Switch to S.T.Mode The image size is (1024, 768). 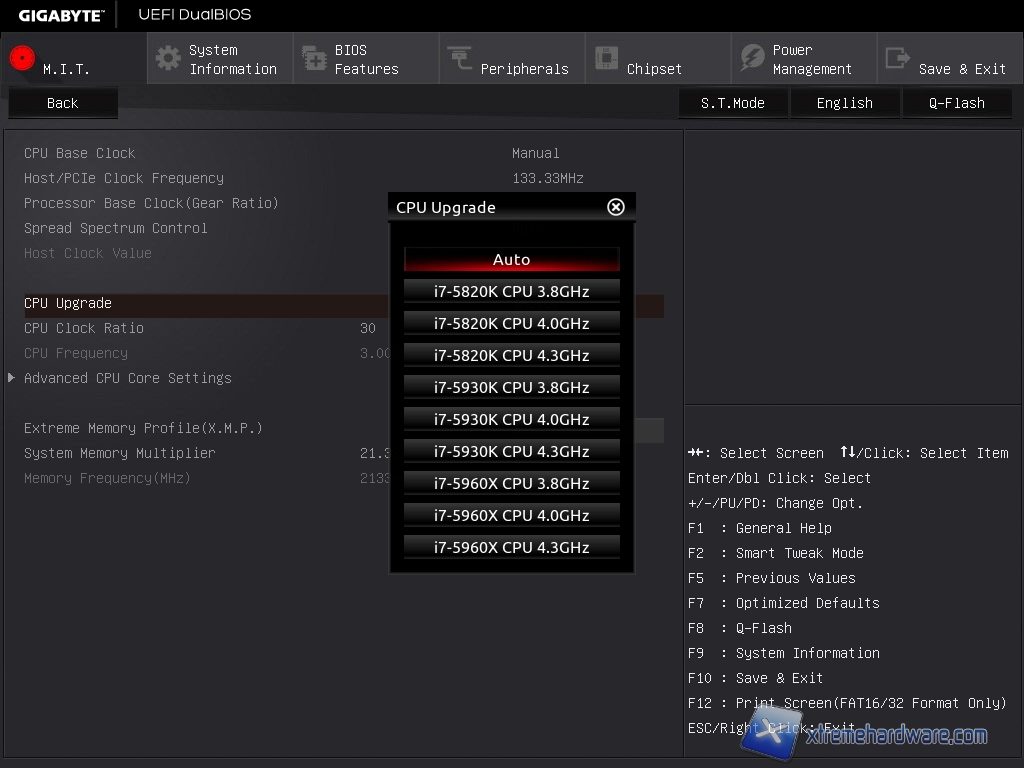[x=732, y=103]
